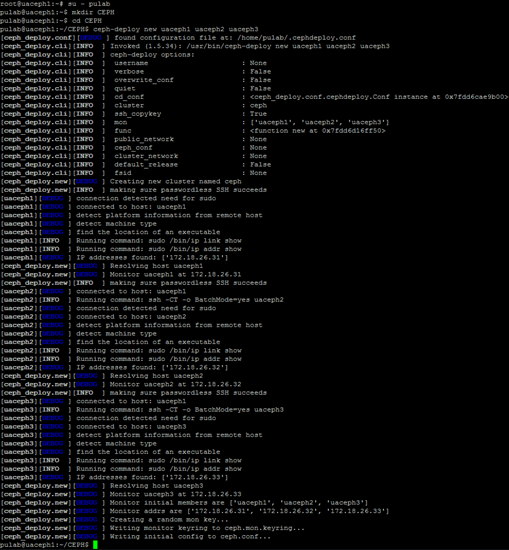Click the final 'pulab@uaceph1:~/CEPH$' prompt
This screenshot has height=550, width=509.
(45, 545)
